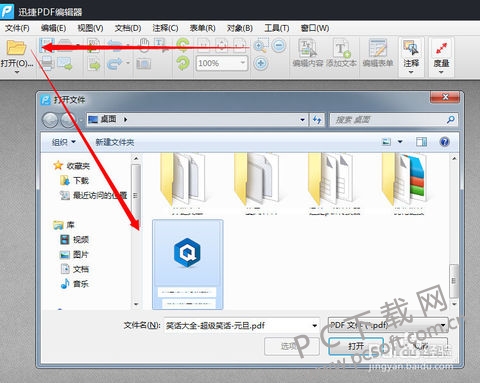480x383 pixels.
Task: Select the Add Text (添加文本) tool
Action: (341, 53)
